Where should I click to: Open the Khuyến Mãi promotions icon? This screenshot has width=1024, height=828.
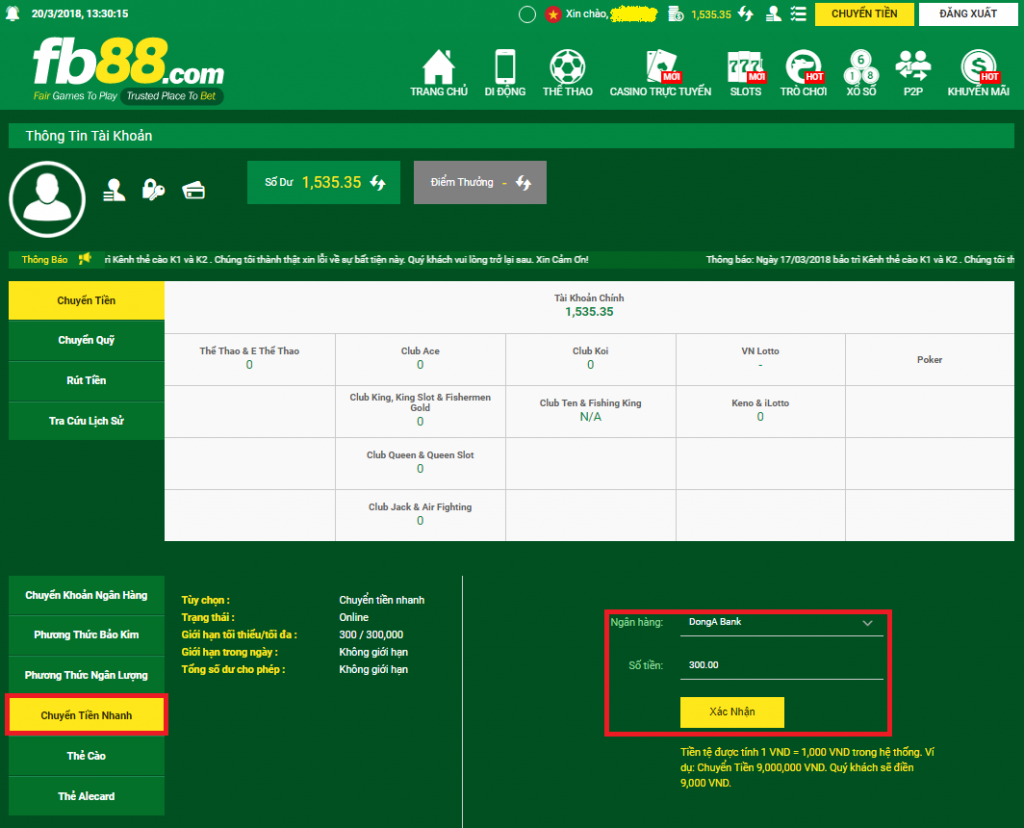point(978,67)
